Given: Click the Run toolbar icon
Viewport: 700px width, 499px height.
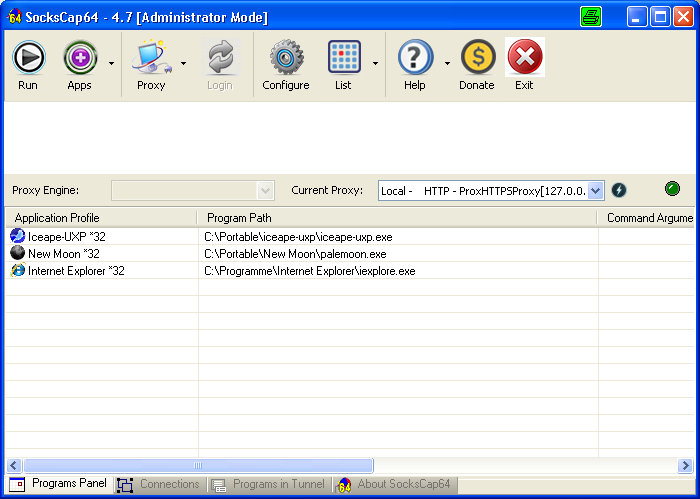Looking at the screenshot, I should point(29,57).
